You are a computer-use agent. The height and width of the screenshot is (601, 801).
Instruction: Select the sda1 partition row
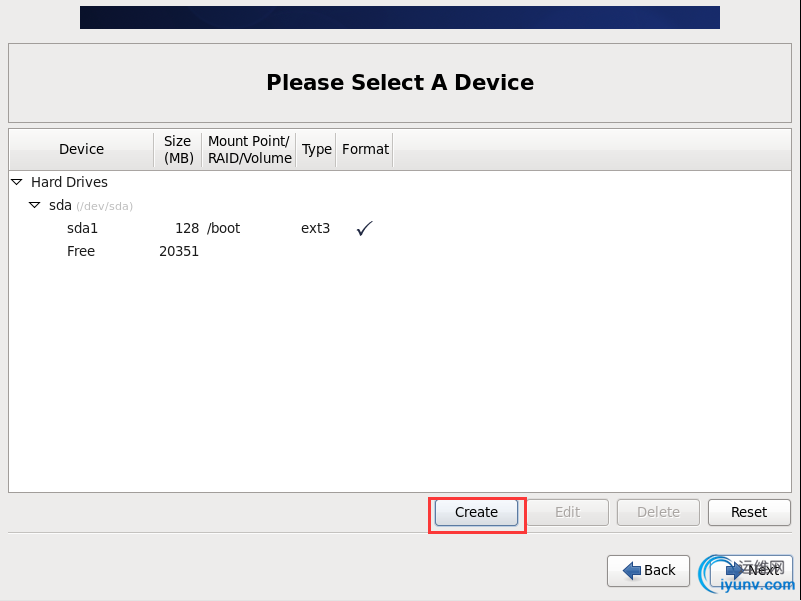(399, 228)
